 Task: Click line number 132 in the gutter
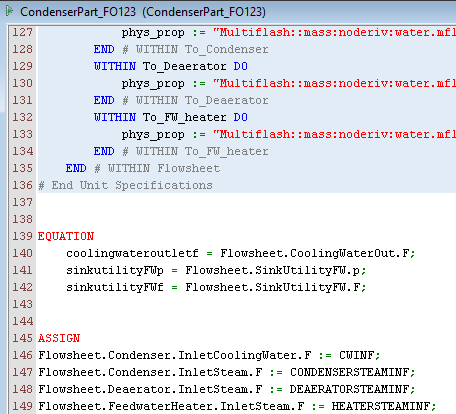tap(22, 117)
